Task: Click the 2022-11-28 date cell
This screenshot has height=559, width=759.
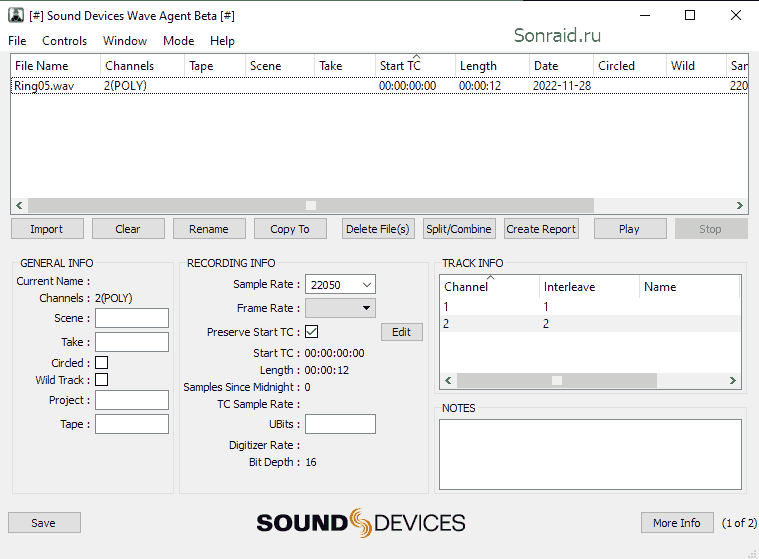Action: [x=562, y=86]
